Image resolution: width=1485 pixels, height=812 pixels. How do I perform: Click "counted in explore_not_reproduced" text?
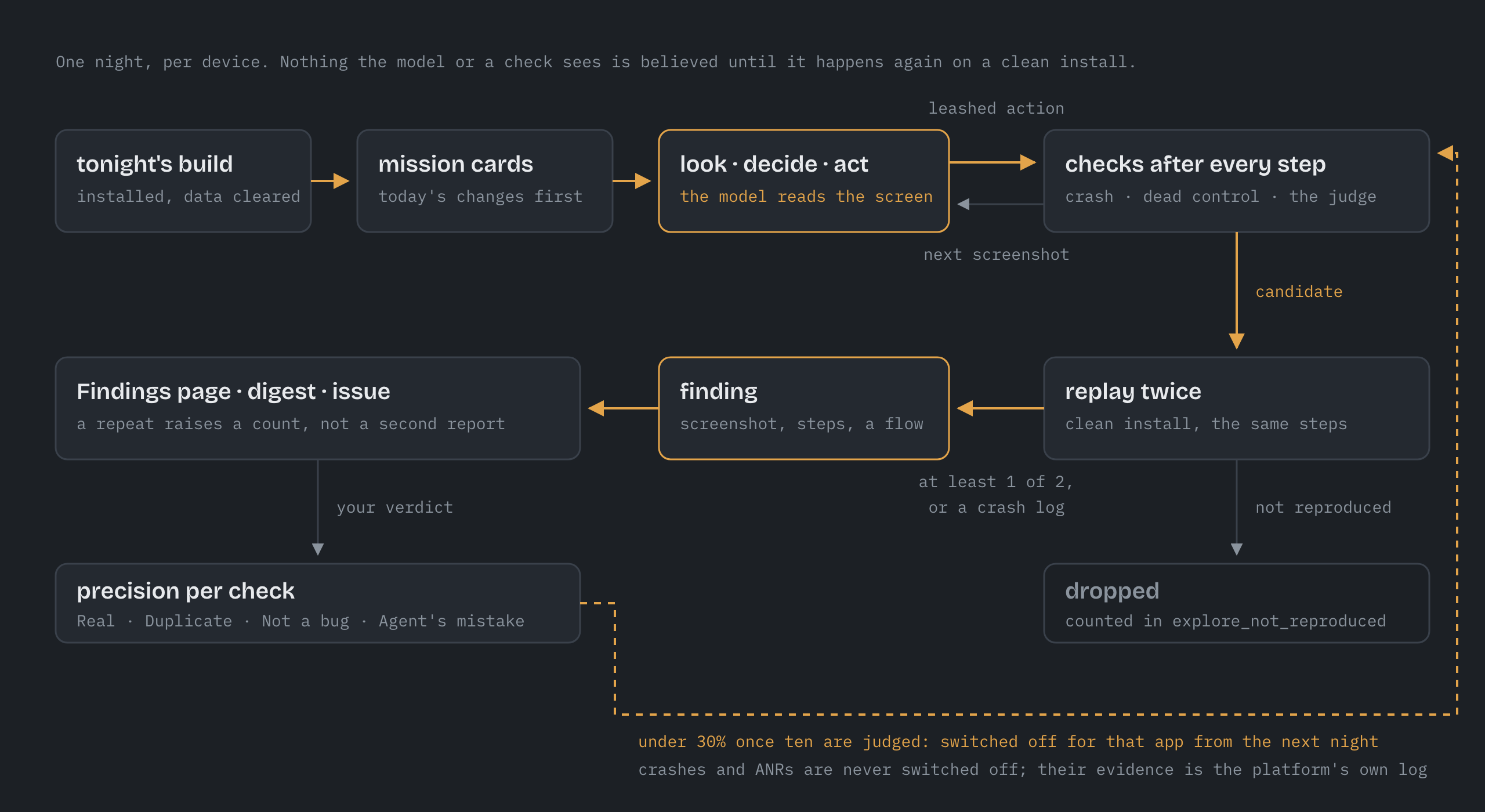[x=1225, y=621]
